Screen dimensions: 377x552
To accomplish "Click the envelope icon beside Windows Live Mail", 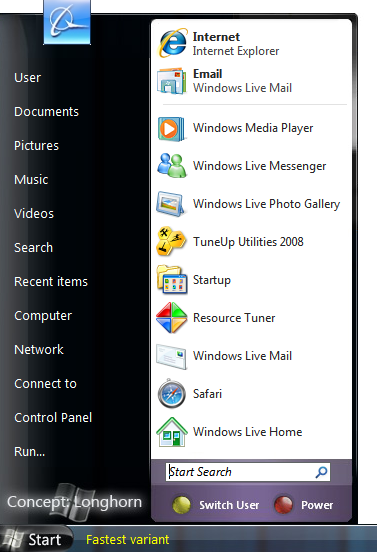I will tap(171, 356).
